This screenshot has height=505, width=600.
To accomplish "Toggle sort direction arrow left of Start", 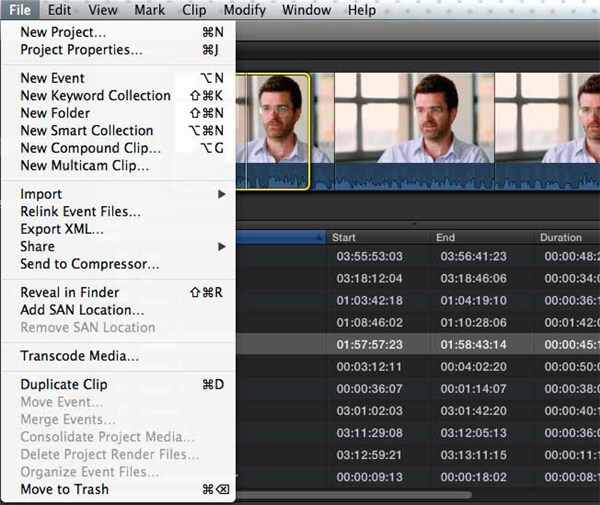I will pyautogui.click(x=320, y=237).
